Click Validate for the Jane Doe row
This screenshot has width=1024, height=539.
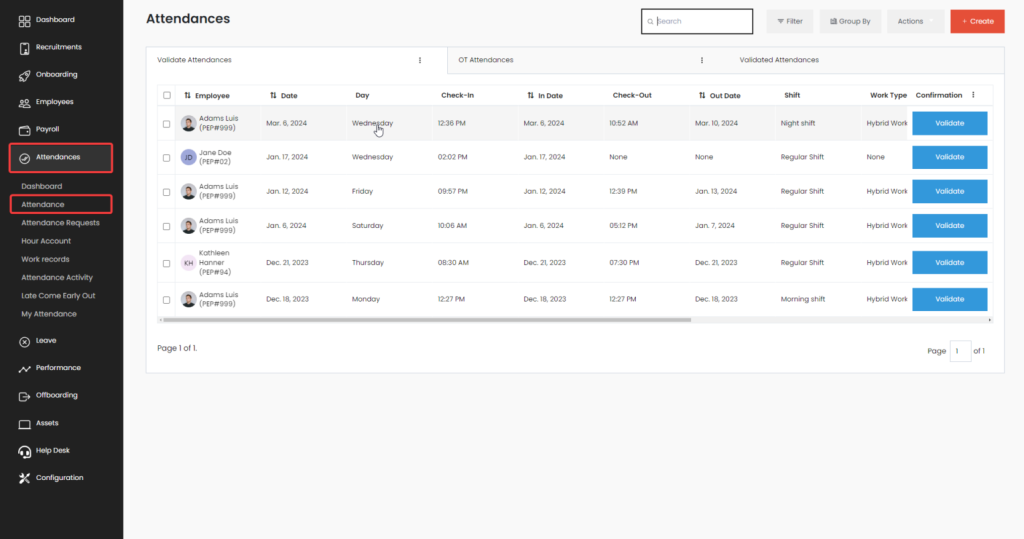[x=949, y=157]
